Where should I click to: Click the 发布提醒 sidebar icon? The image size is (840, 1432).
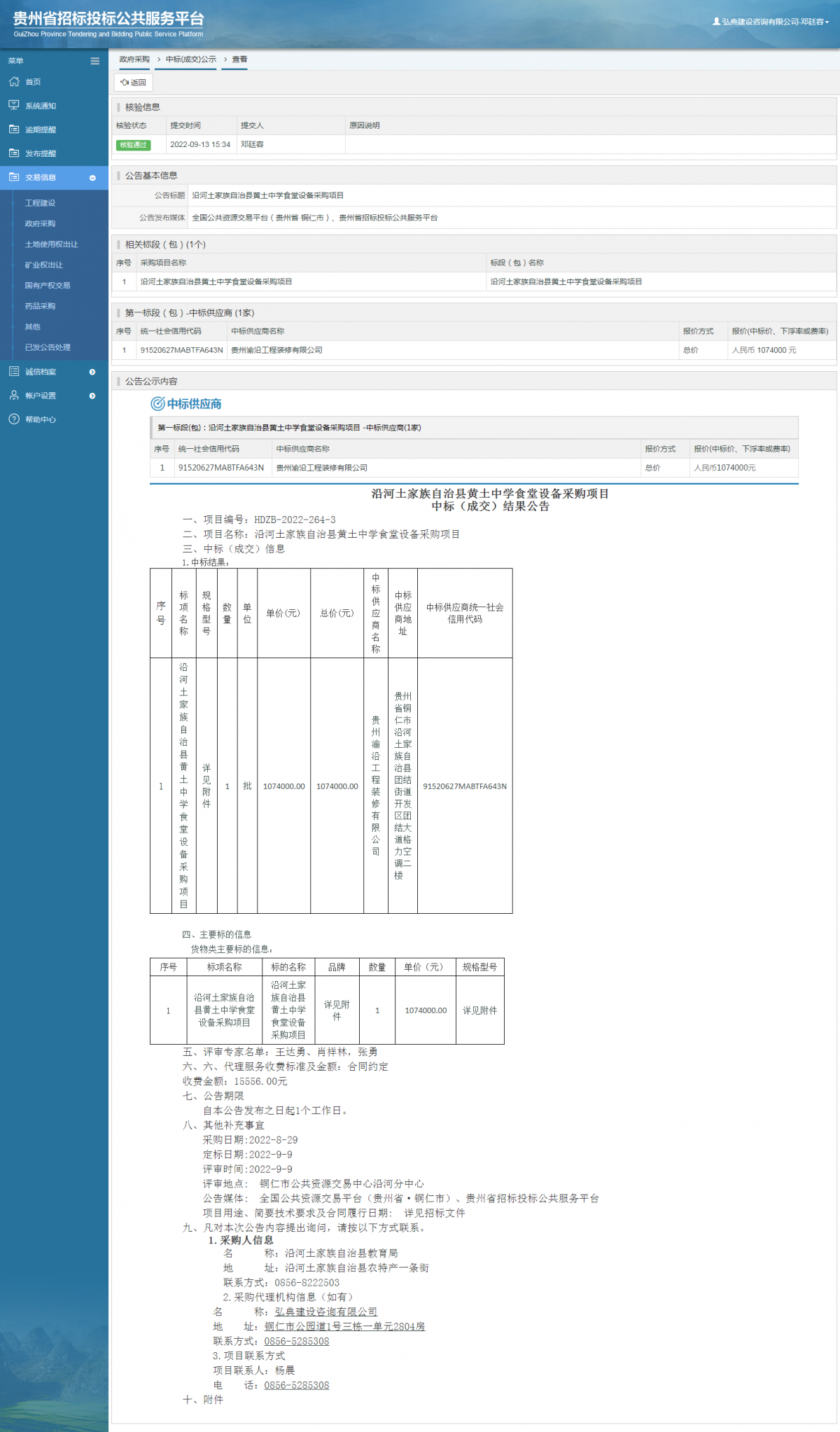coord(14,153)
